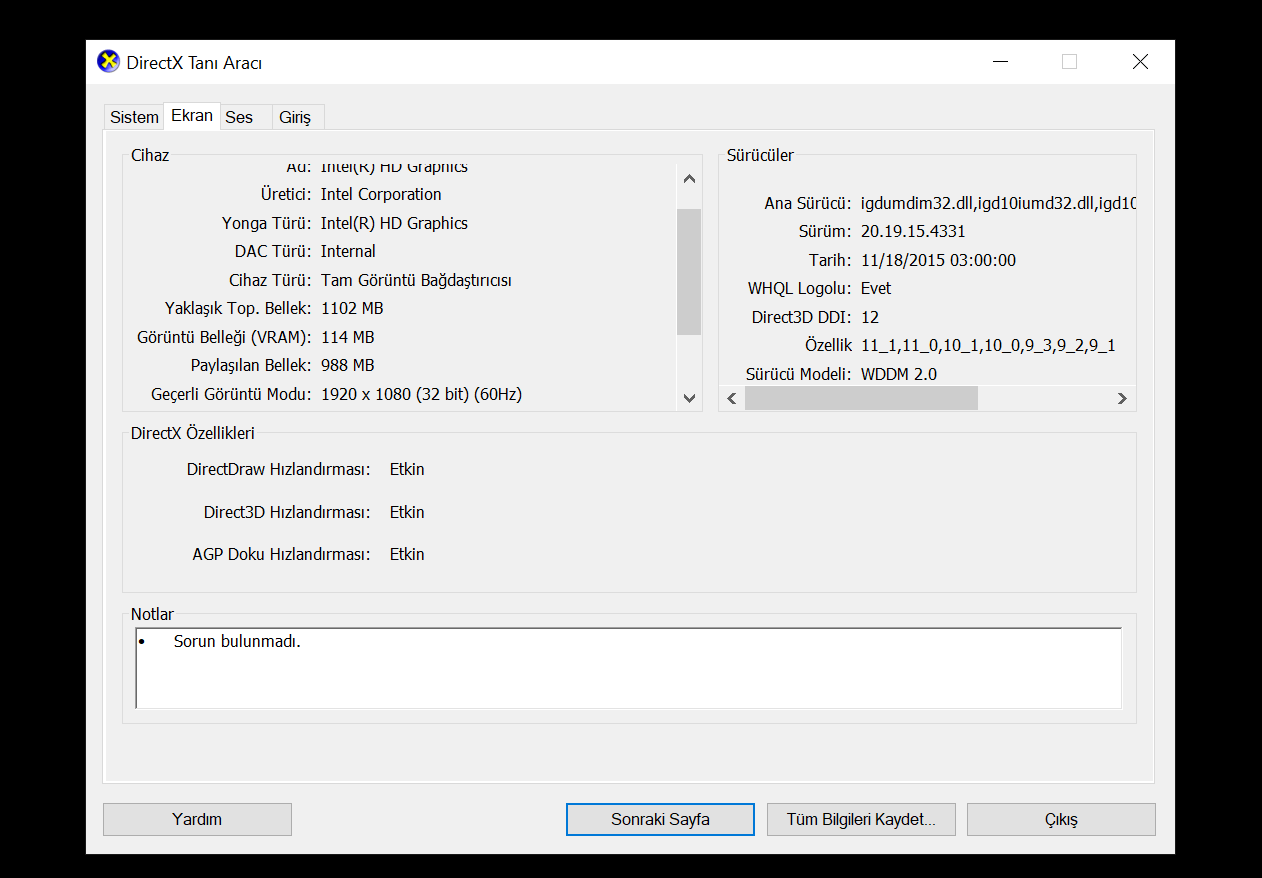Click the 'Intel Corporation' manufacturer value
This screenshot has width=1262, height=878.
coord(381,194)
